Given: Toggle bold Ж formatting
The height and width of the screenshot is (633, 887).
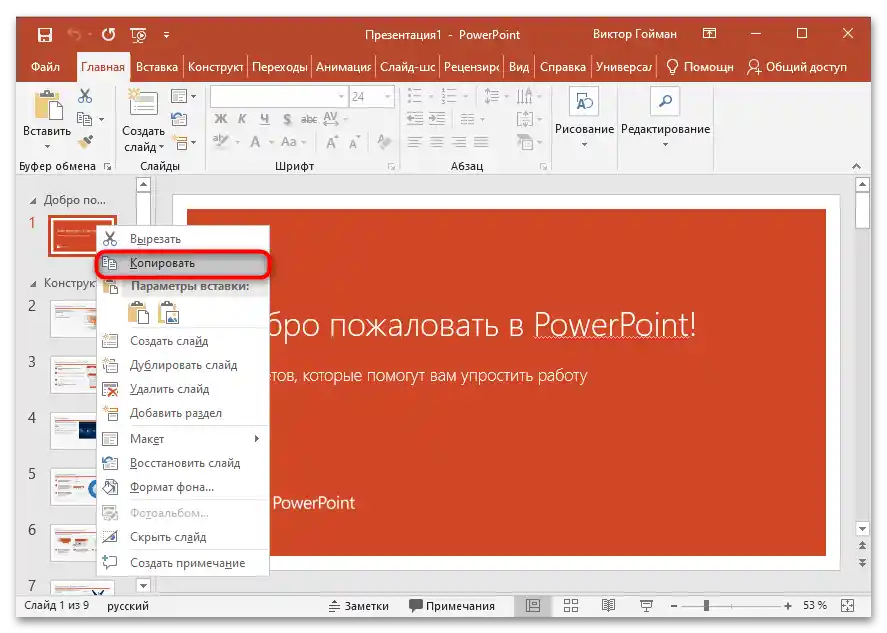Looking at the screenshot, I should (221, 119).
